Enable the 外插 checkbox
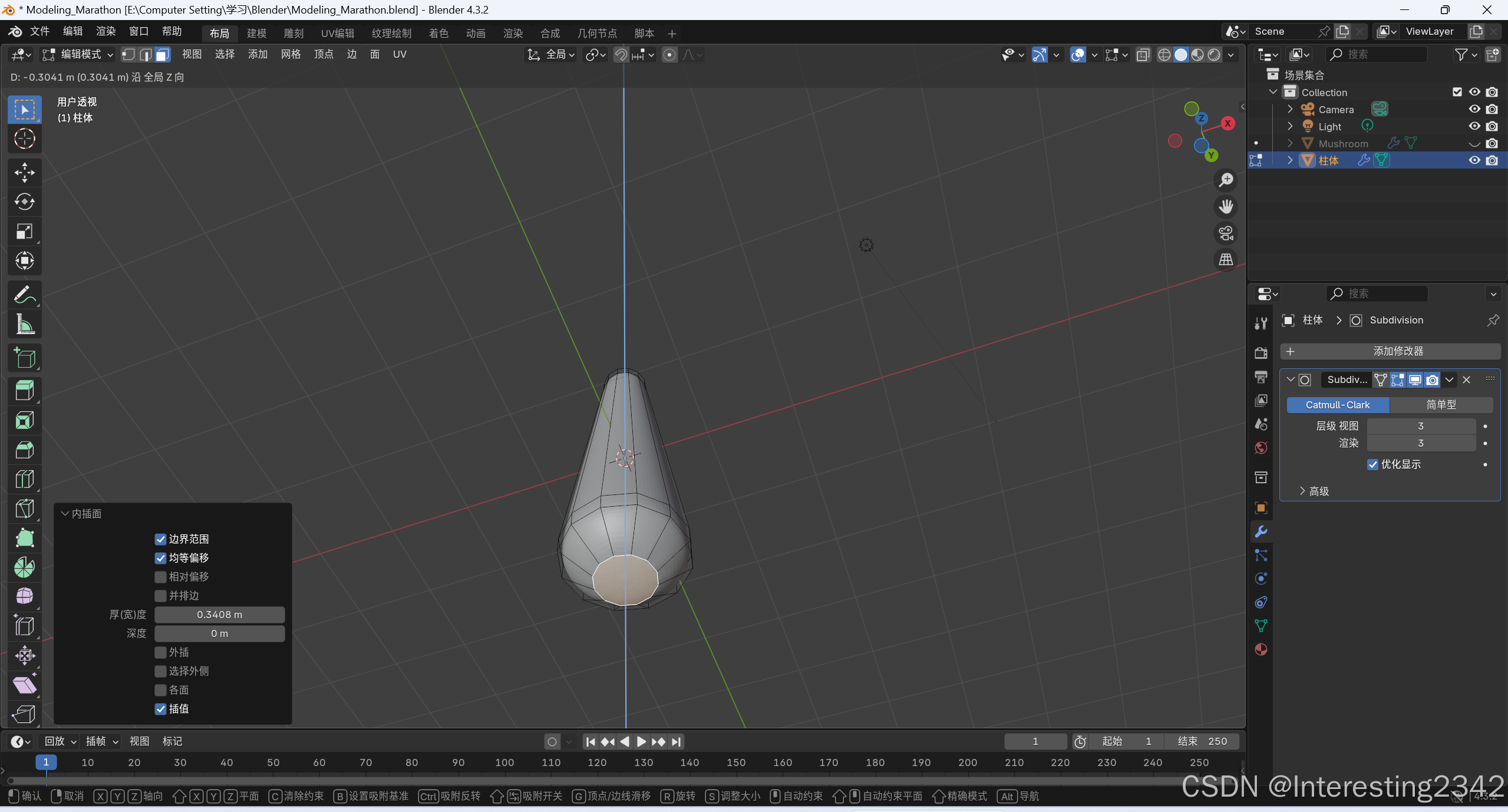 point(160,652)
